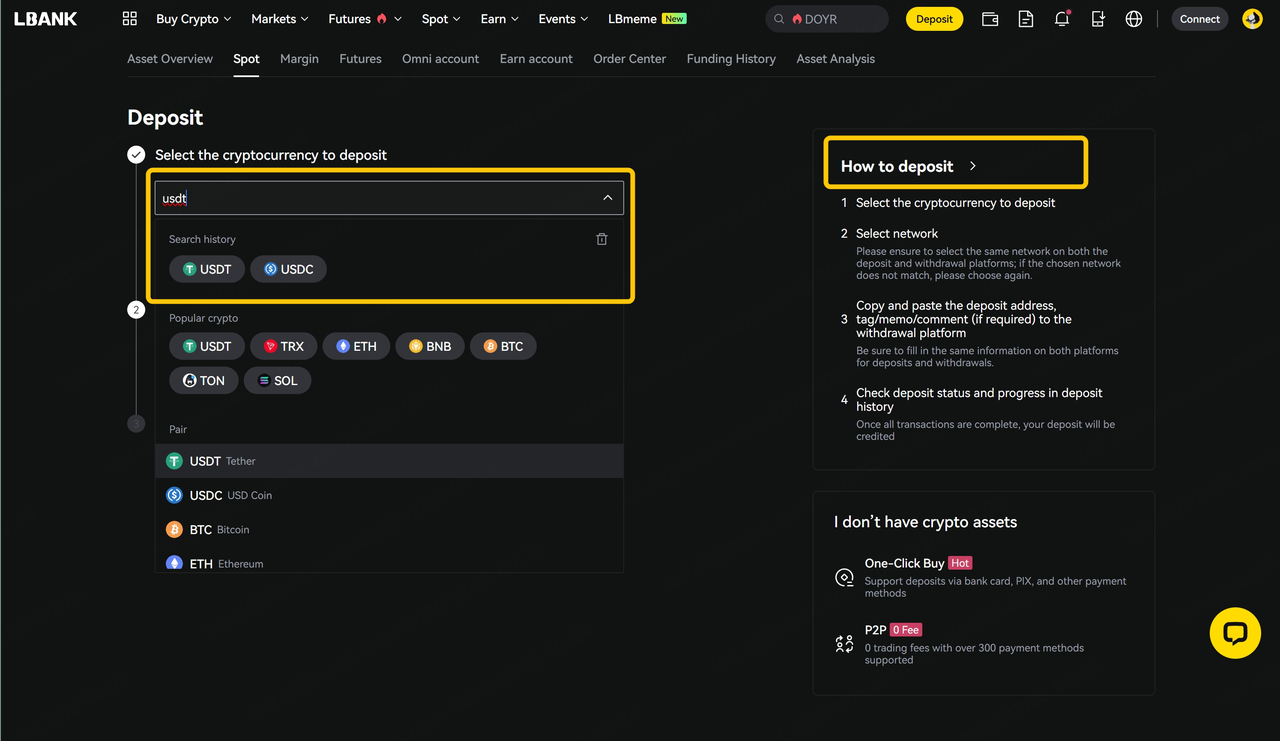Image resolution: width=1280 pixels, height=741 pixels.
Task: Open the How to deposit link
Action: pos(908,167)
